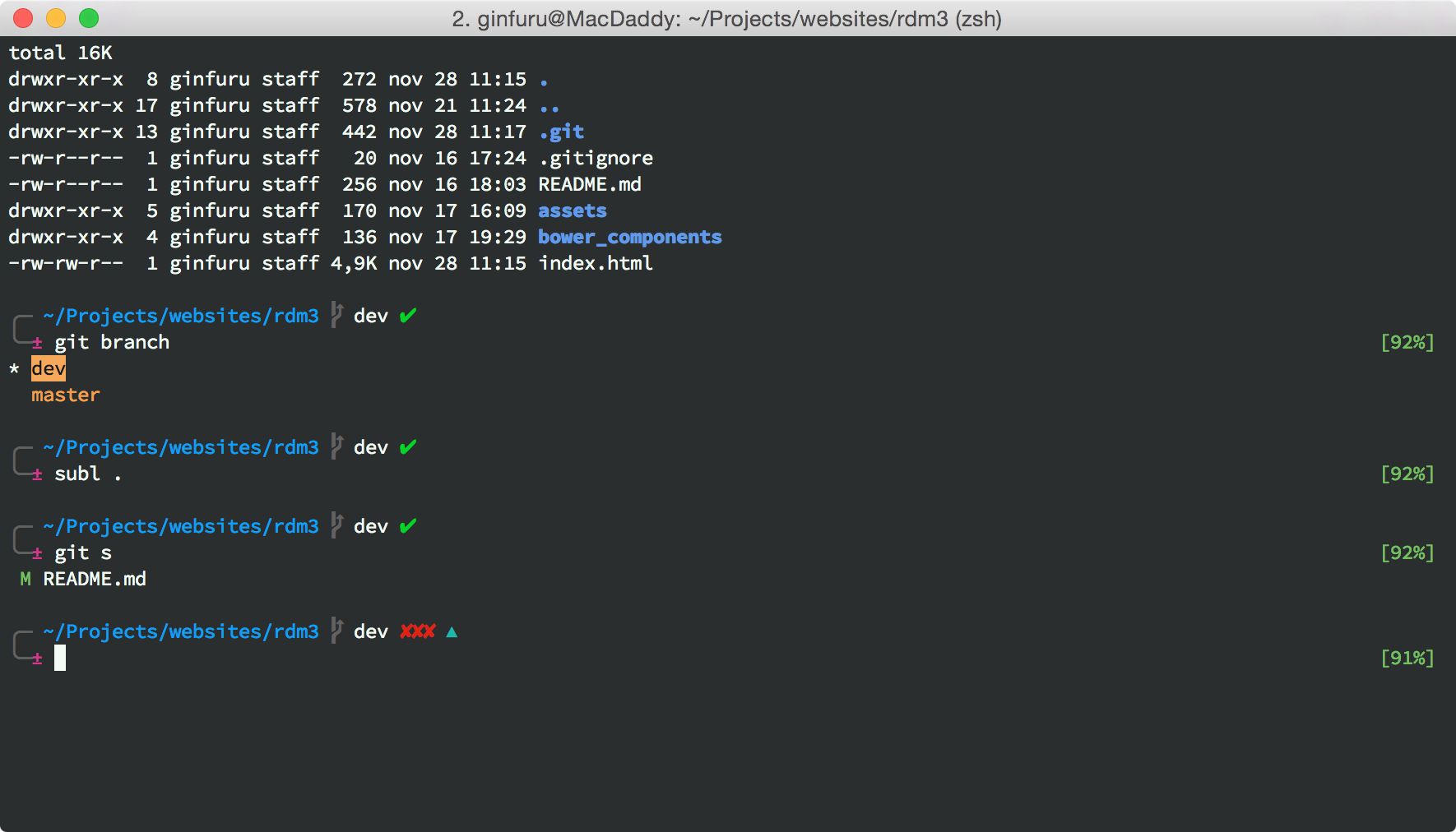This screenshot has height=832, width=1456.
Task: Click the assets directory name
Action: click(572, 211)
